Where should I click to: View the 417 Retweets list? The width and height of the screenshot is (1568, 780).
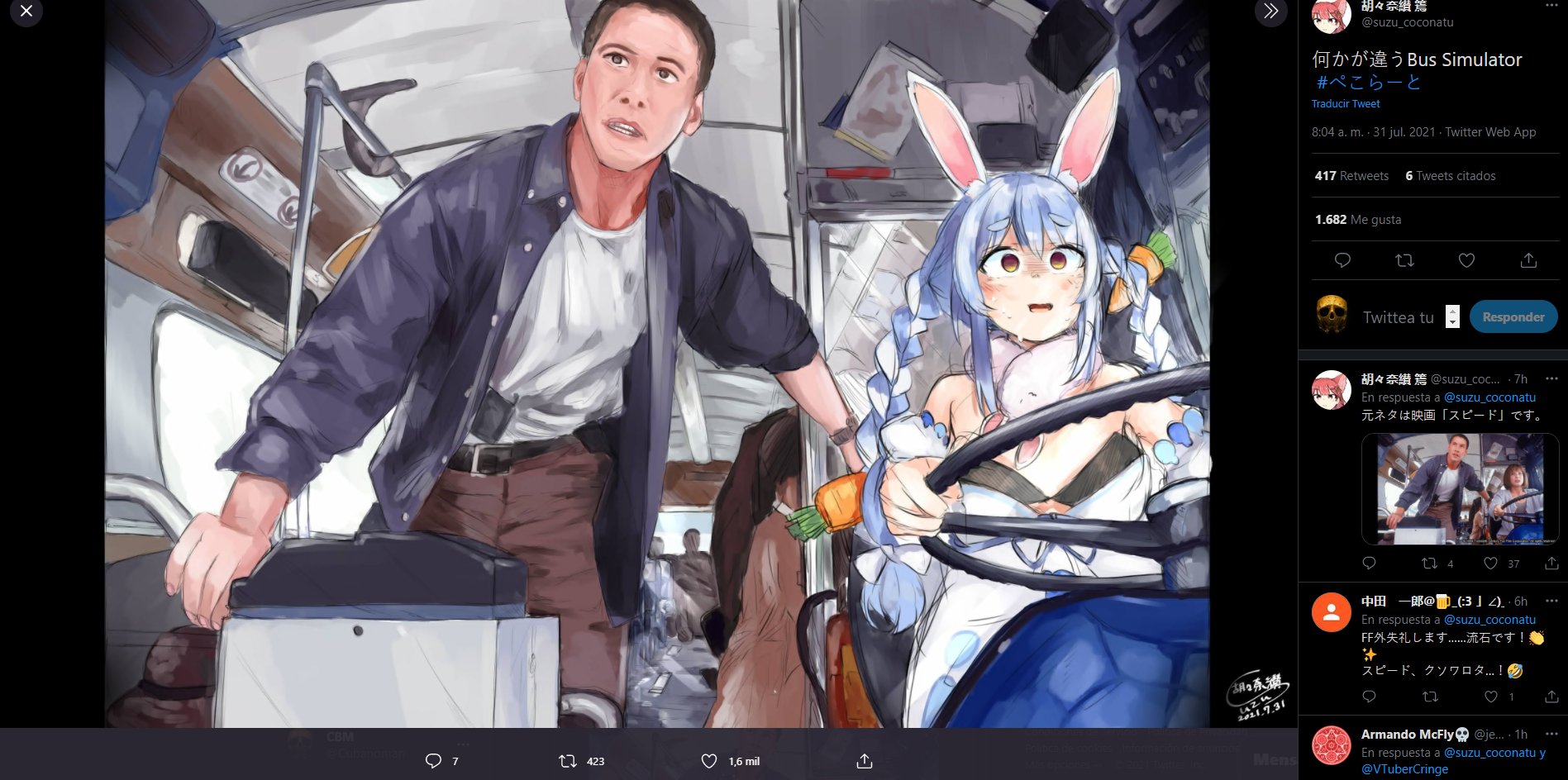(x=1351, y=176)
